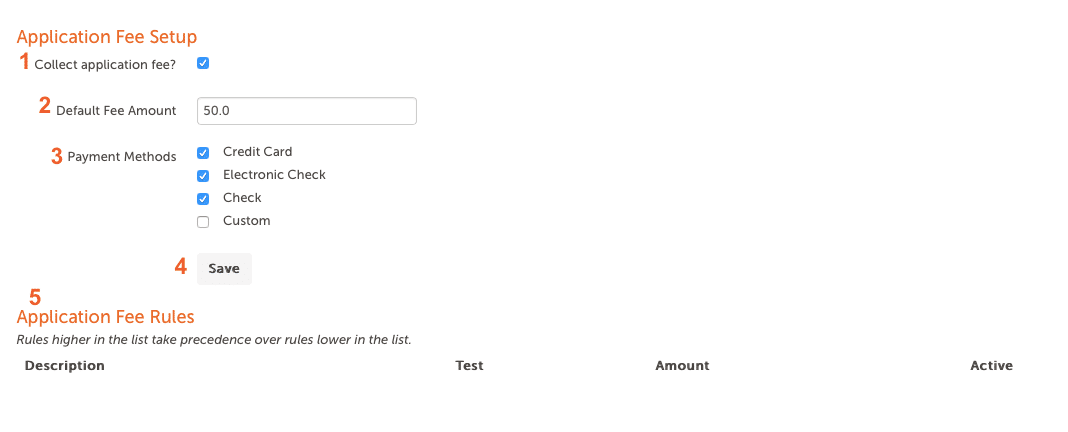The image size is (1068, 432).
Task: Click the Application Fee Rules heading
Action: (x=106, y=317)
